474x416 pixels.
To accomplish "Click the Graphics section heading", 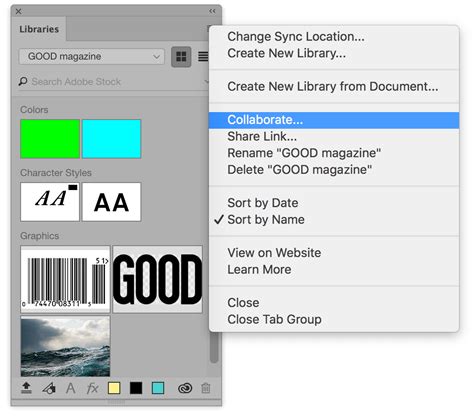I will pyautogui.click(x=40, y=236).
